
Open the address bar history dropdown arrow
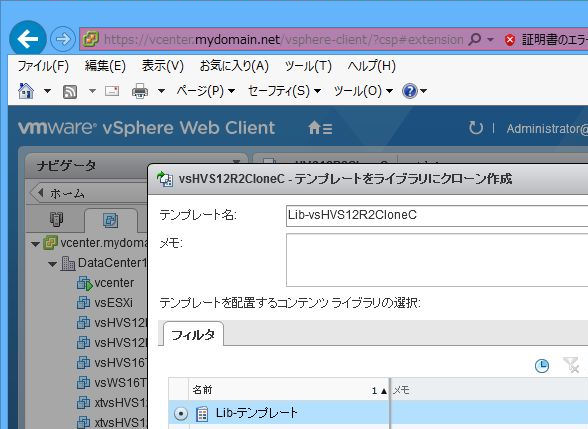[490, 39]
